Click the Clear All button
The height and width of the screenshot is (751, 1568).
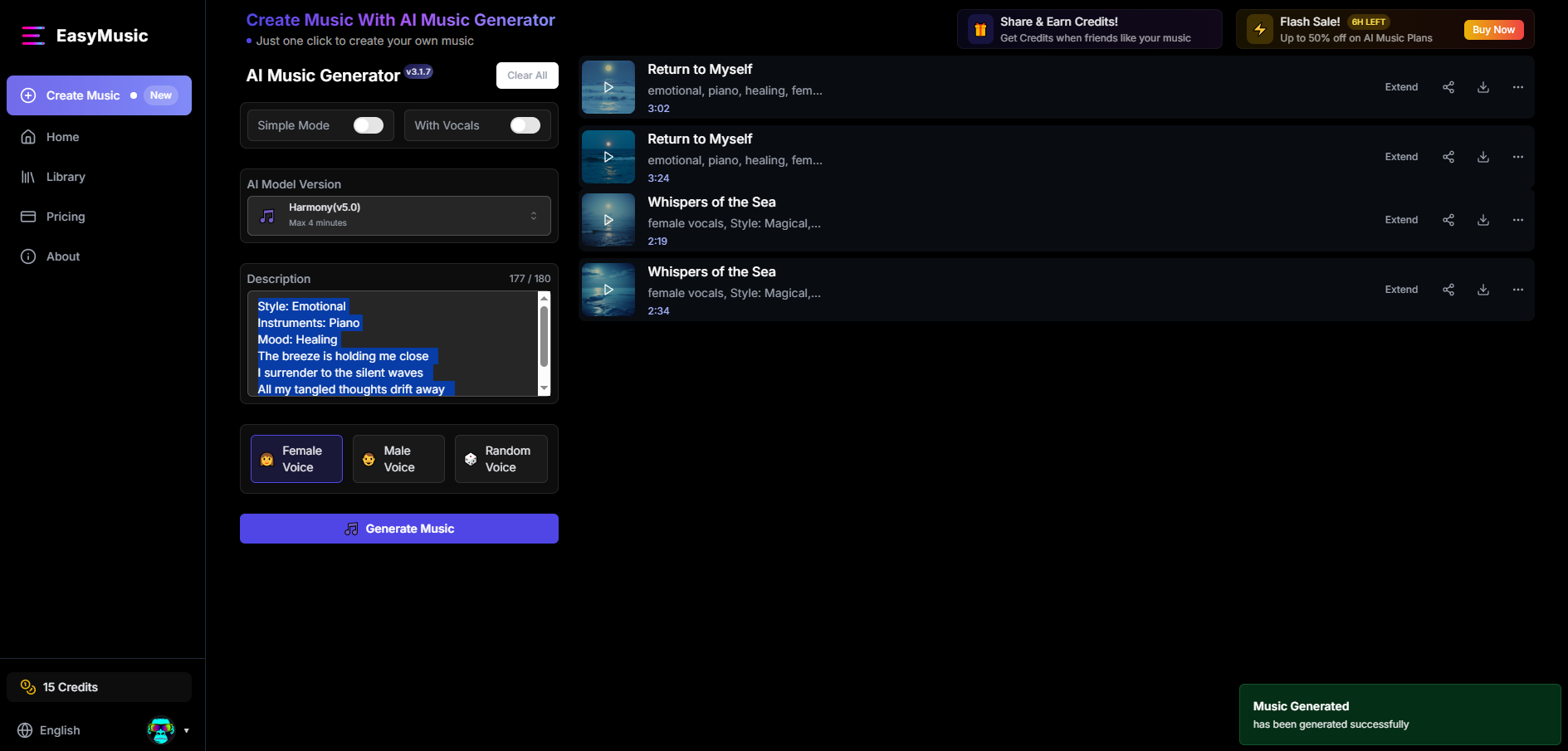(x=527, y=76)
